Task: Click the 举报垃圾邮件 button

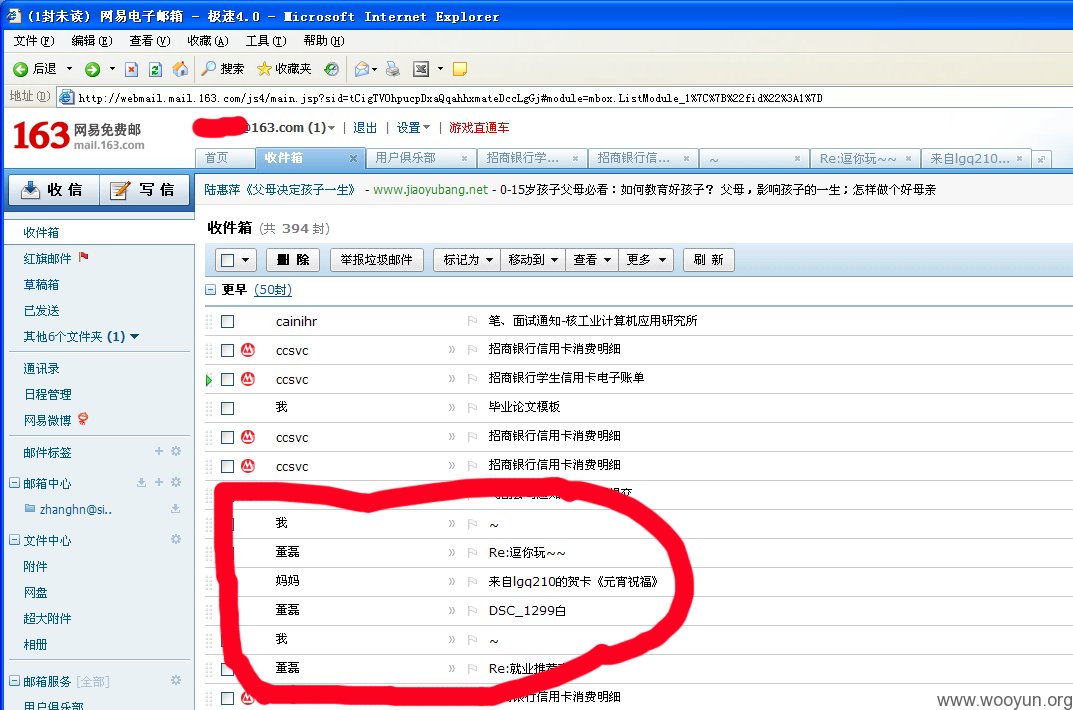Action: click(376, 260)
